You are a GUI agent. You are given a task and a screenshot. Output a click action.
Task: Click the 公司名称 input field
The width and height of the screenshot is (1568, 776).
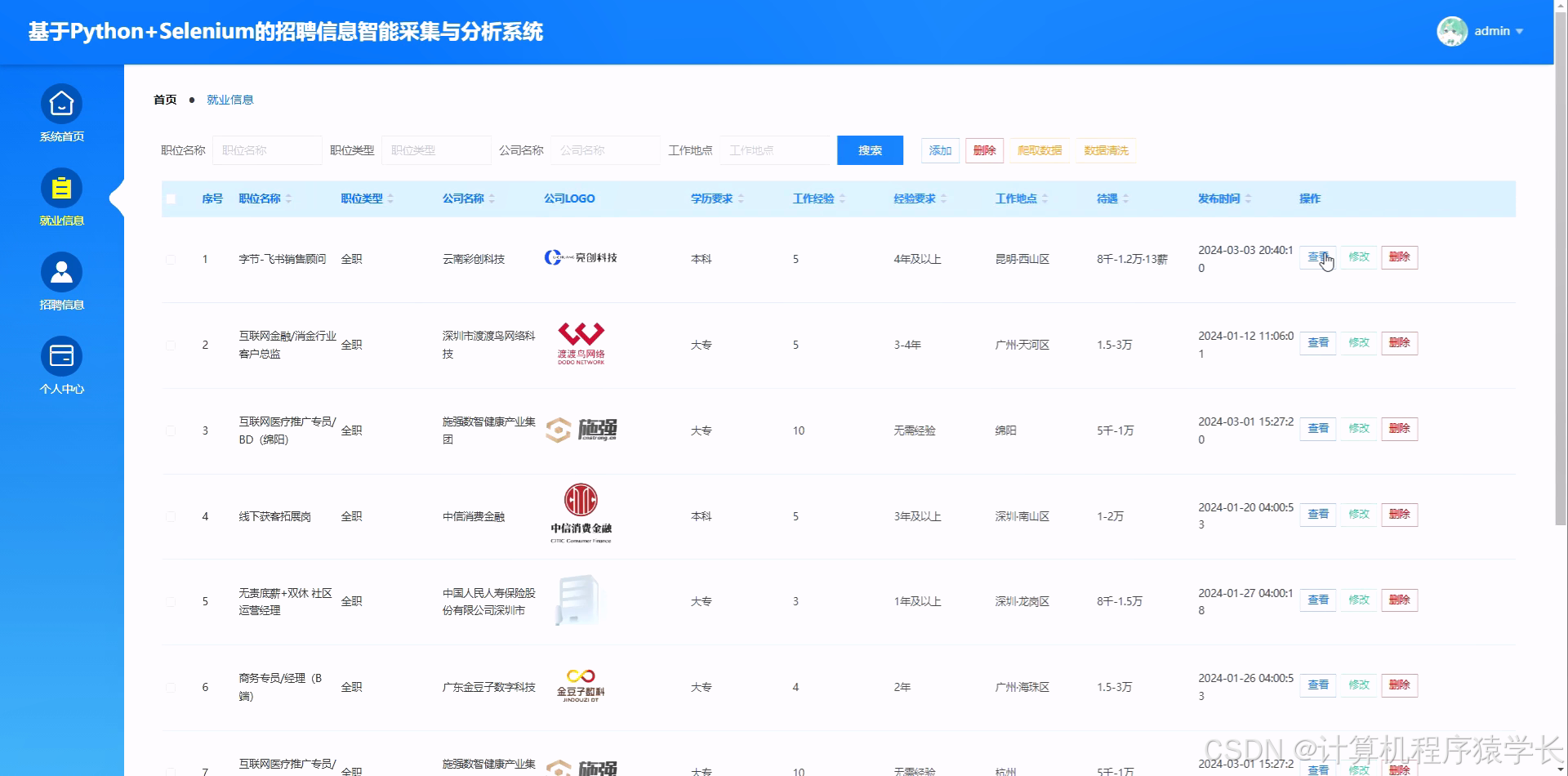tap(604, 150)
